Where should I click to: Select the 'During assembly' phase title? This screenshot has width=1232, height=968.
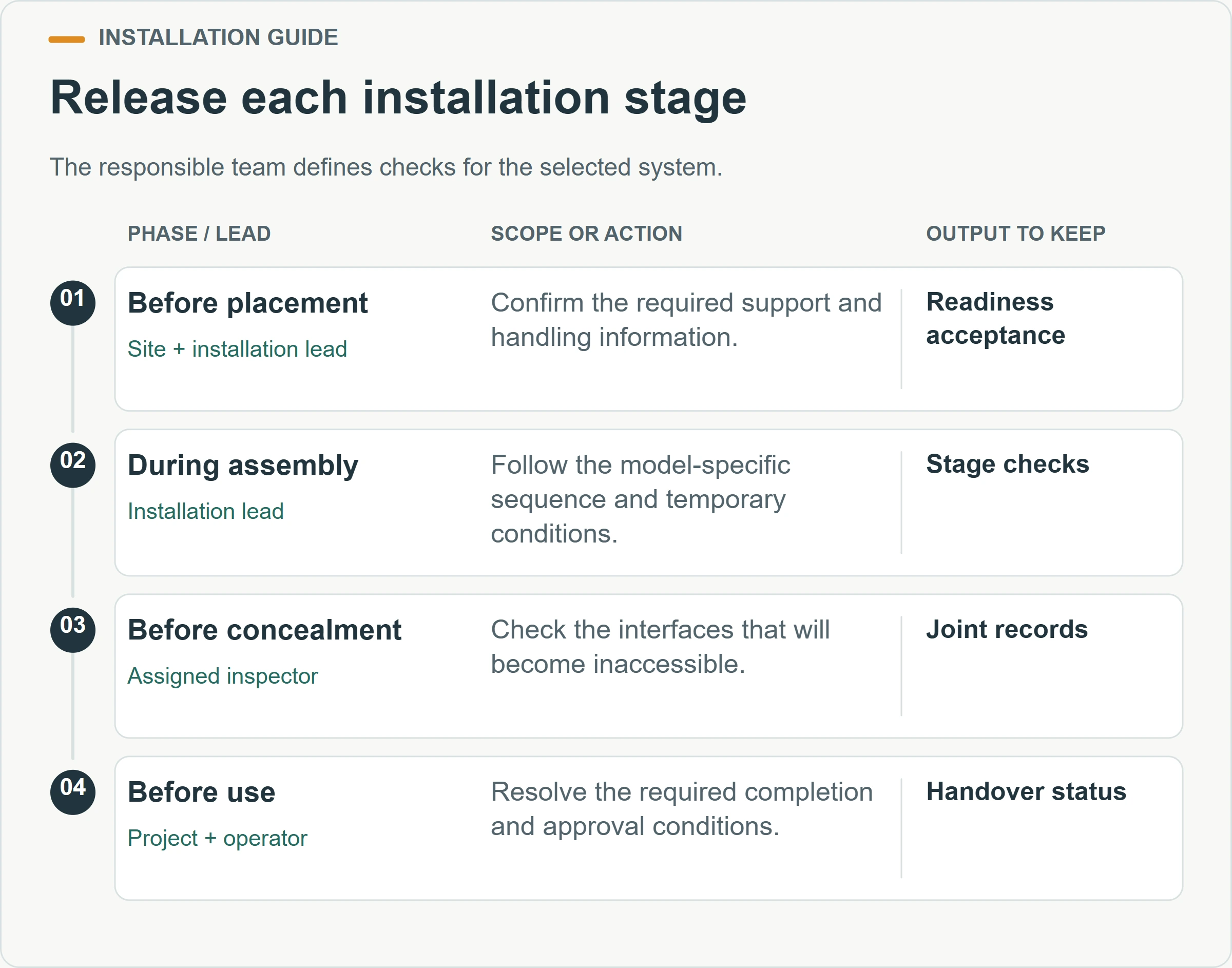pyautogui.click(x=242, y=466)
